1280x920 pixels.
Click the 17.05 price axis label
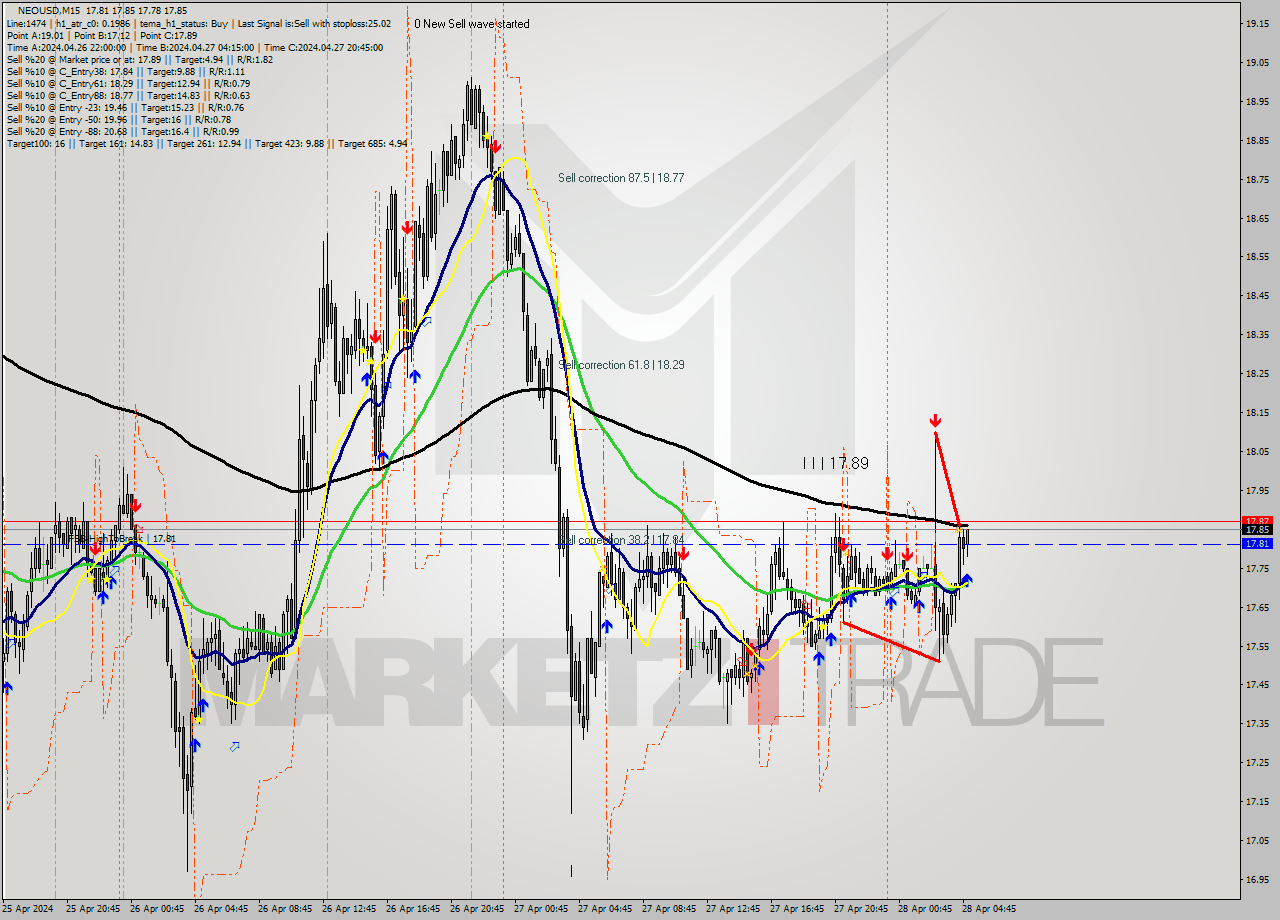[x=1257, y=840]
